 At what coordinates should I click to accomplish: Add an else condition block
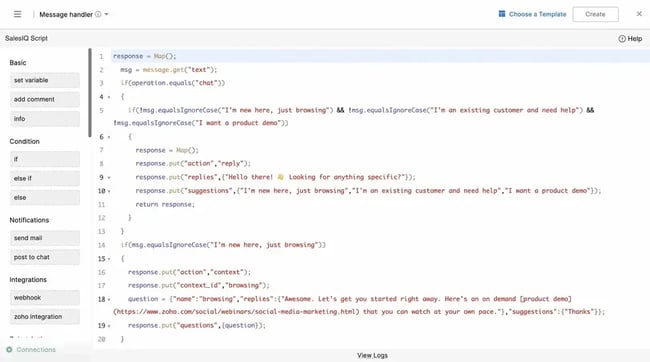click(45, 197)
